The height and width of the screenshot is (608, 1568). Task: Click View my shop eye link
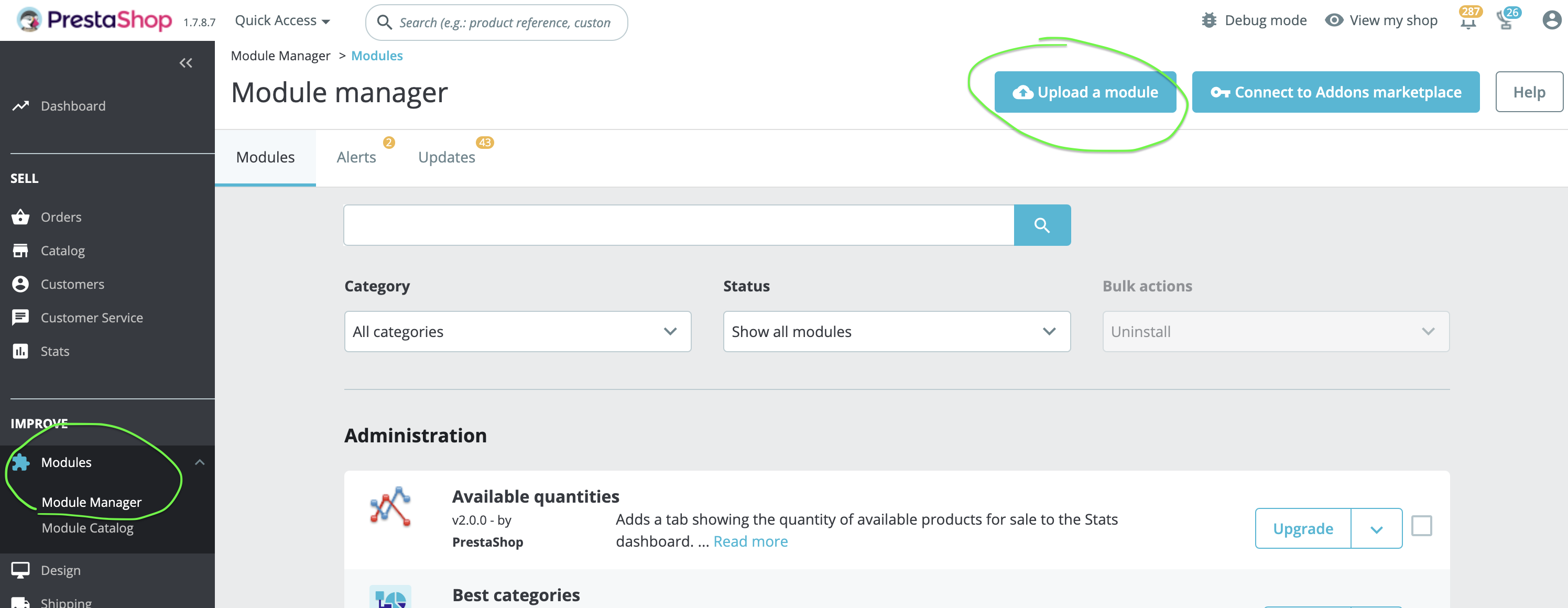[1381, 20]
